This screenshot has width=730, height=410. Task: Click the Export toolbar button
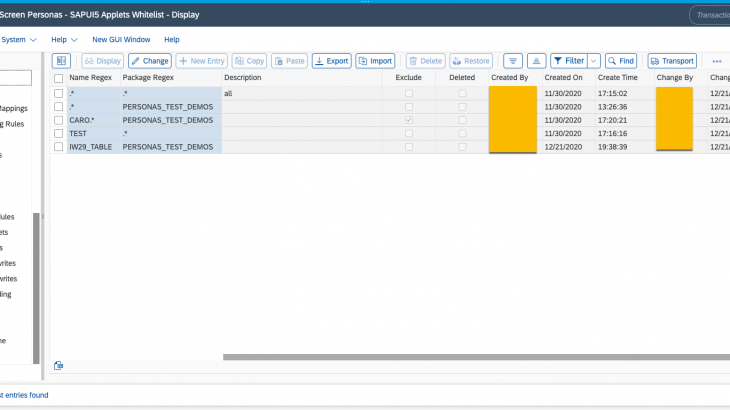click(x=331, y=61)
